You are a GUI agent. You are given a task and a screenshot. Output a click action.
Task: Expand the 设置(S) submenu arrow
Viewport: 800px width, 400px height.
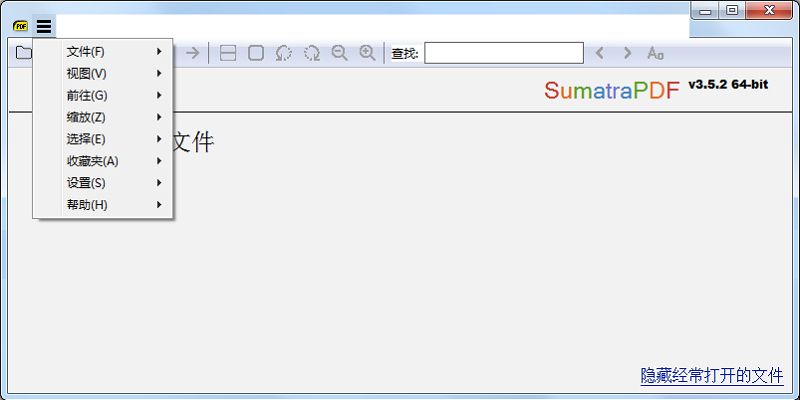click(159, 183)
